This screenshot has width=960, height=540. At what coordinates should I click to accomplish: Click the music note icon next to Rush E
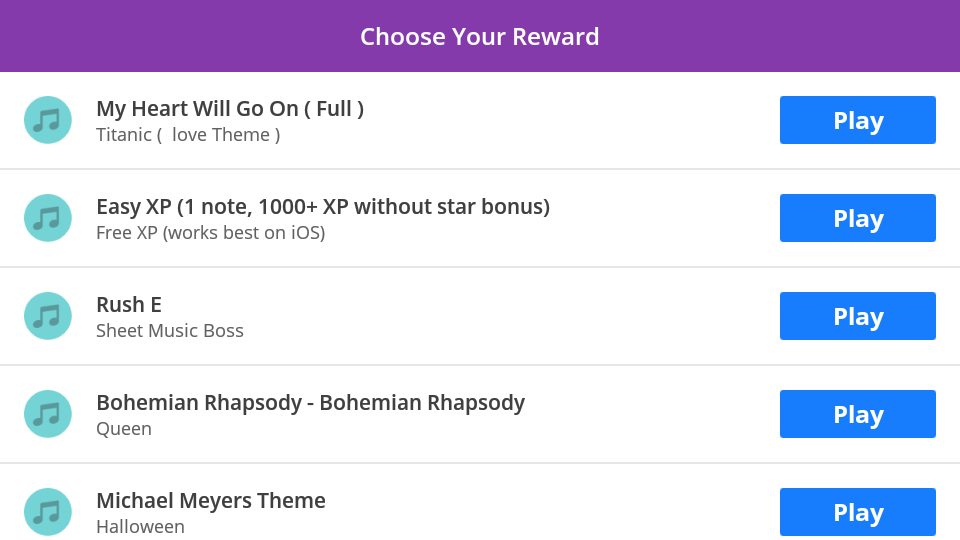[48, 316]
